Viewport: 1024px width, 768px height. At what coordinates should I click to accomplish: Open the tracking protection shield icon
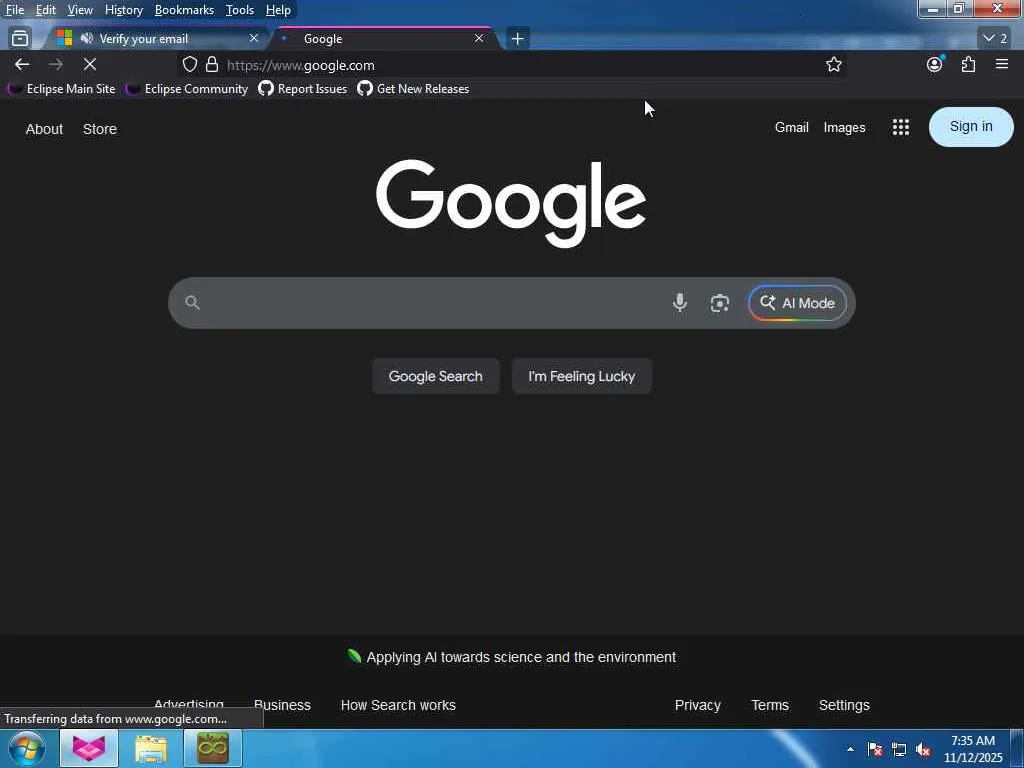[189, 65]
